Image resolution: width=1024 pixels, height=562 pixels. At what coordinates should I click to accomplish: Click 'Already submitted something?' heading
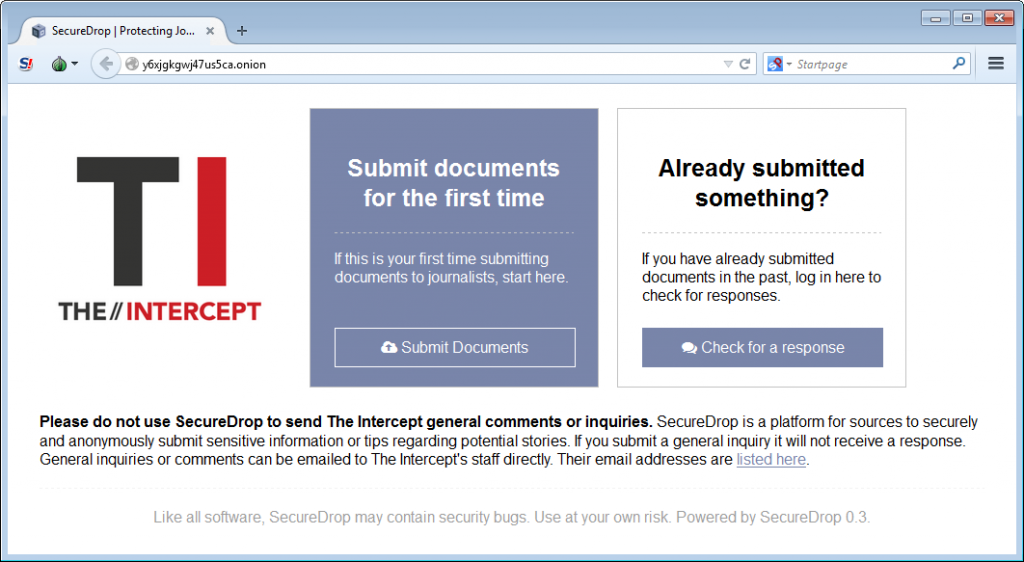(x=761, y=183)
